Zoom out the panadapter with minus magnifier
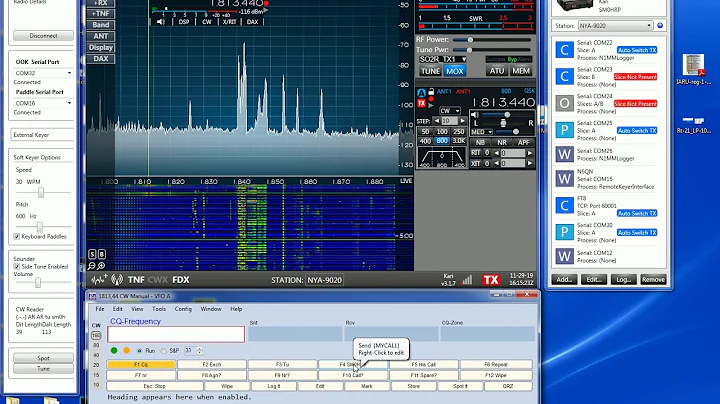The width and height of the screenshot is (720, 404). click(92, 265)
